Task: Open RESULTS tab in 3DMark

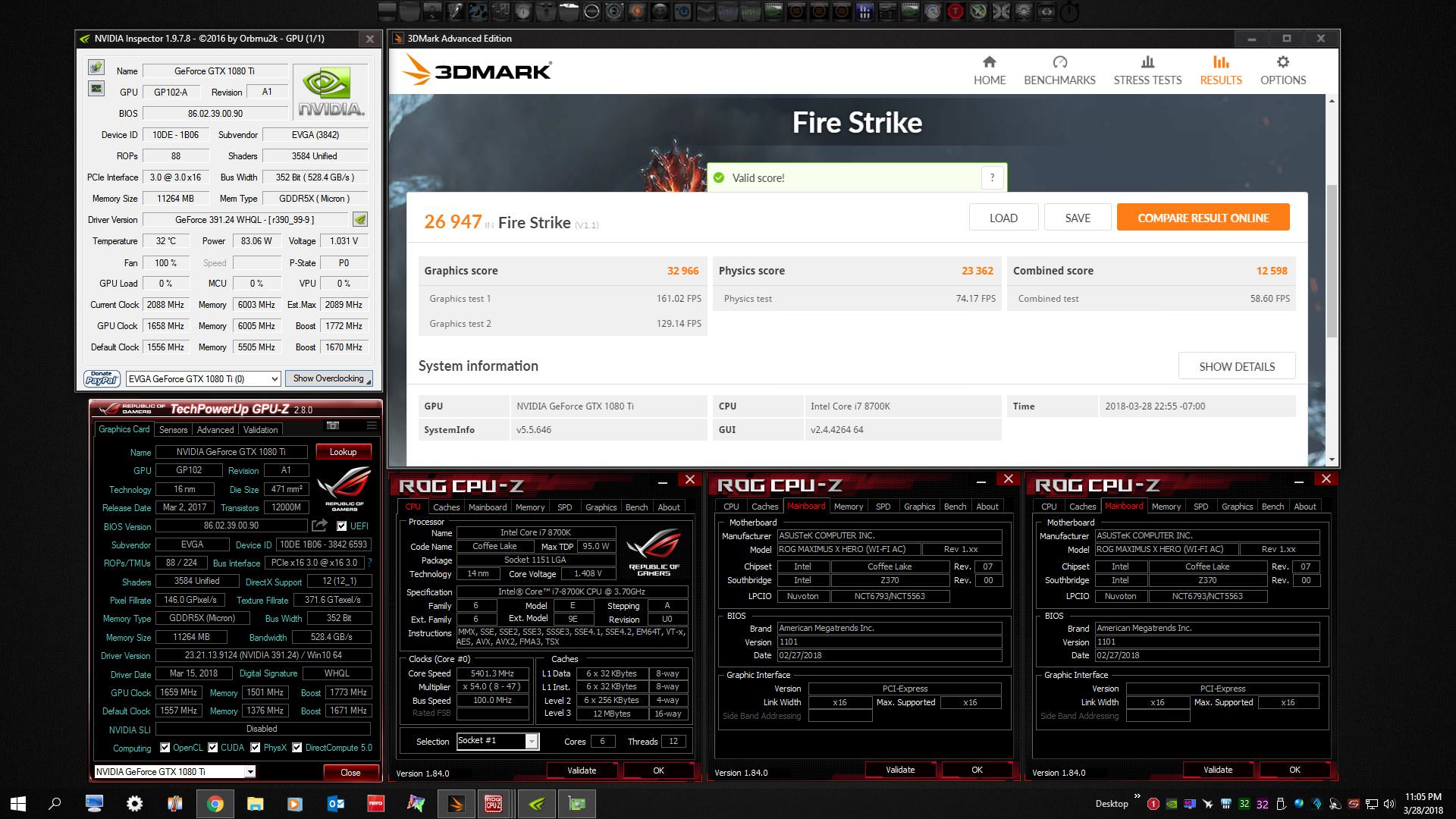Action: (1221, 71)
